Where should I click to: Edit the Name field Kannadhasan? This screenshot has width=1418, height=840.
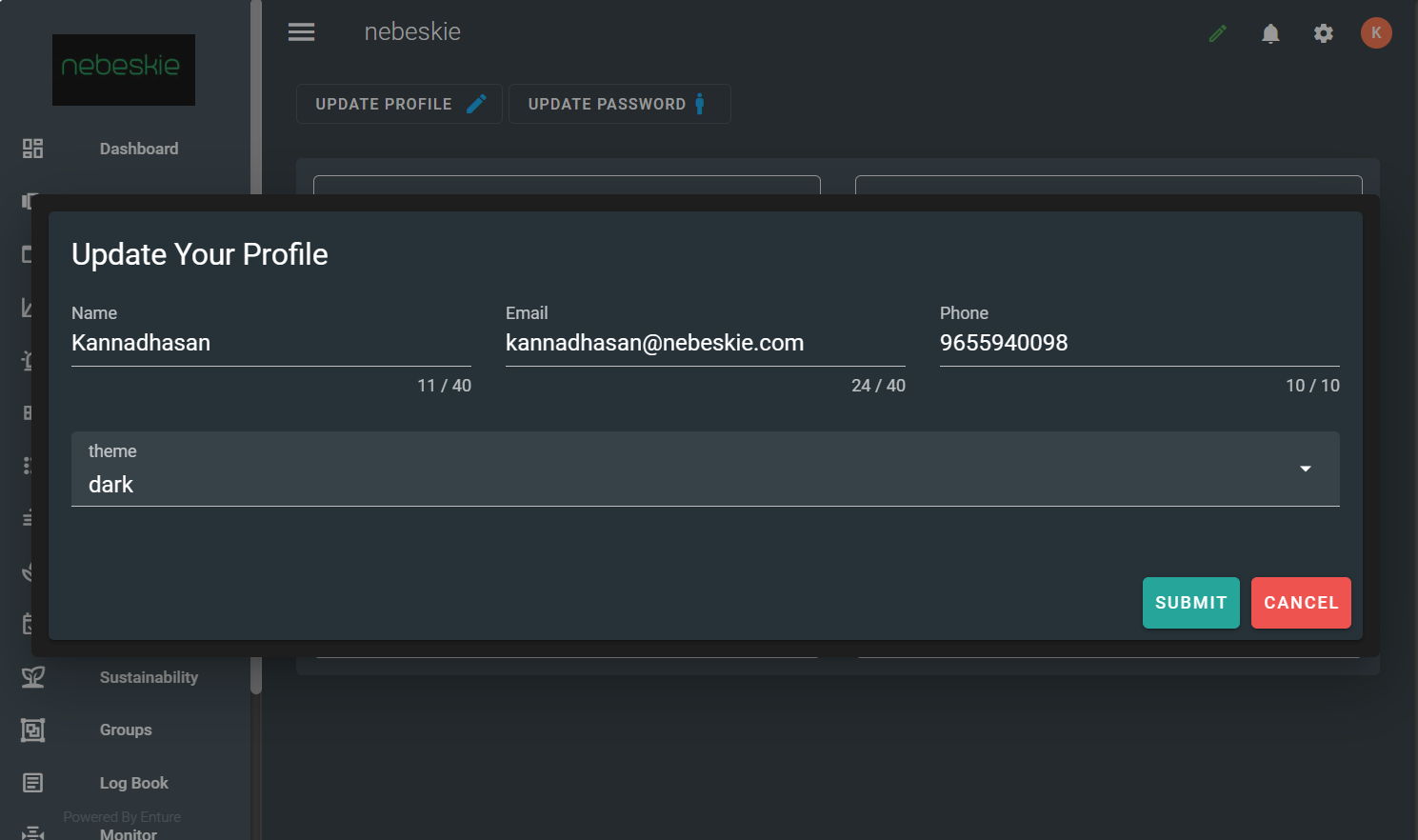point(270,343)
